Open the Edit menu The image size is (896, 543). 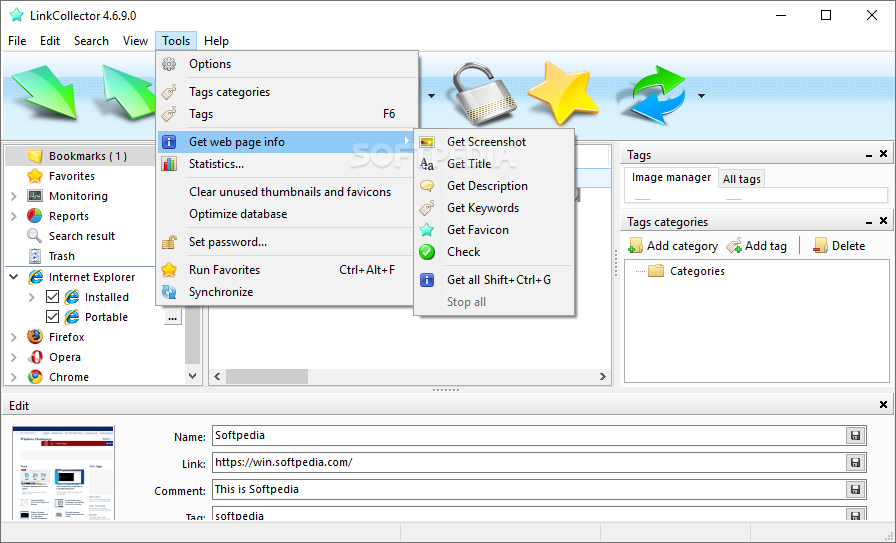click(x=50, y=41)
